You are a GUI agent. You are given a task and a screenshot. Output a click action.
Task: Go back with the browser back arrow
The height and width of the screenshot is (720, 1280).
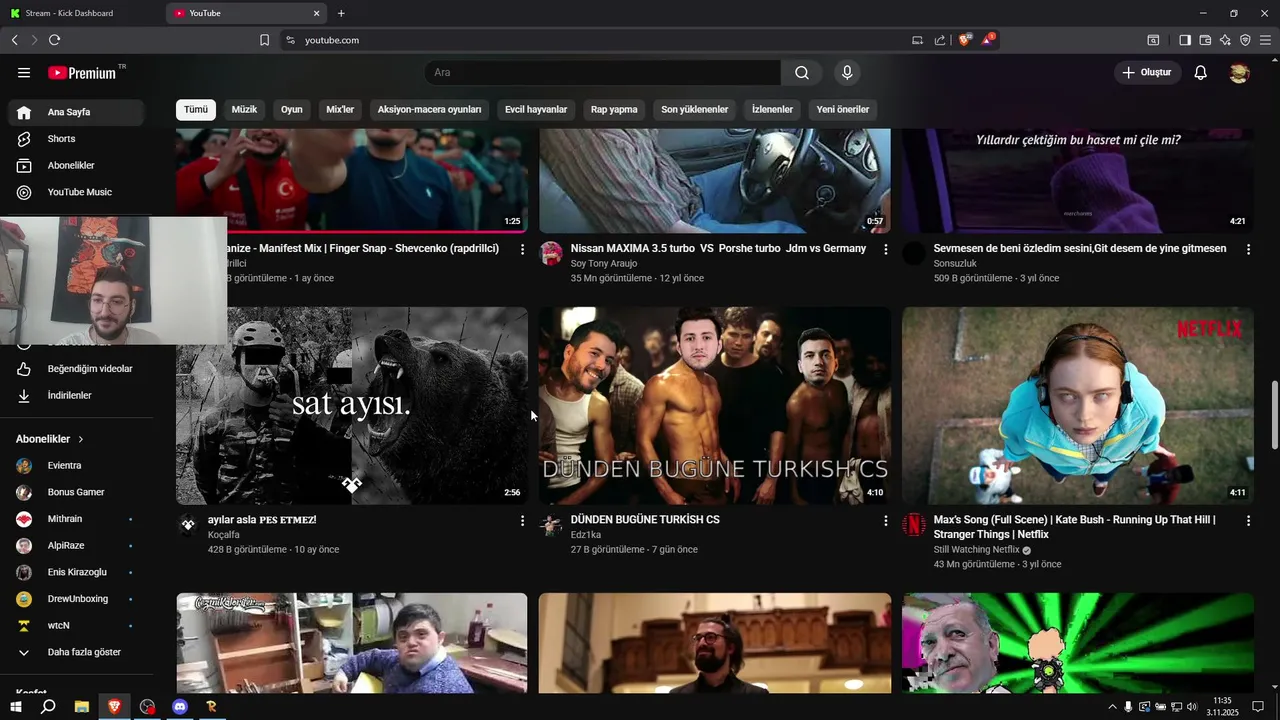[14, 40]
